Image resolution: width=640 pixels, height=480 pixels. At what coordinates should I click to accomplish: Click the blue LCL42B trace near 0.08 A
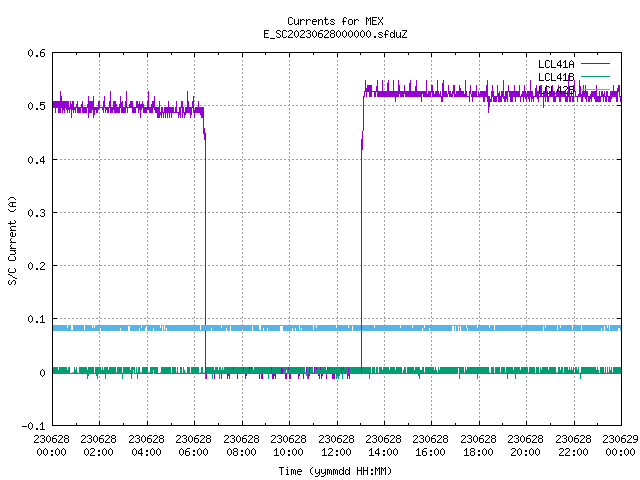[337, 328]
